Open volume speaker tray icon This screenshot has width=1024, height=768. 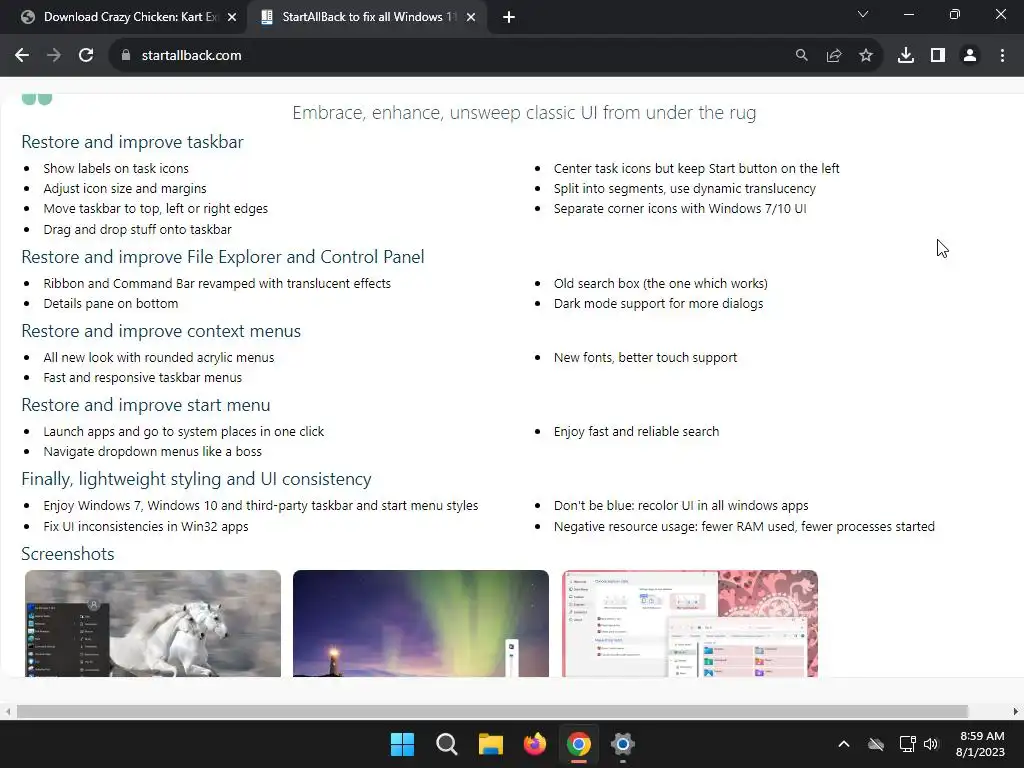click(931, 744)
